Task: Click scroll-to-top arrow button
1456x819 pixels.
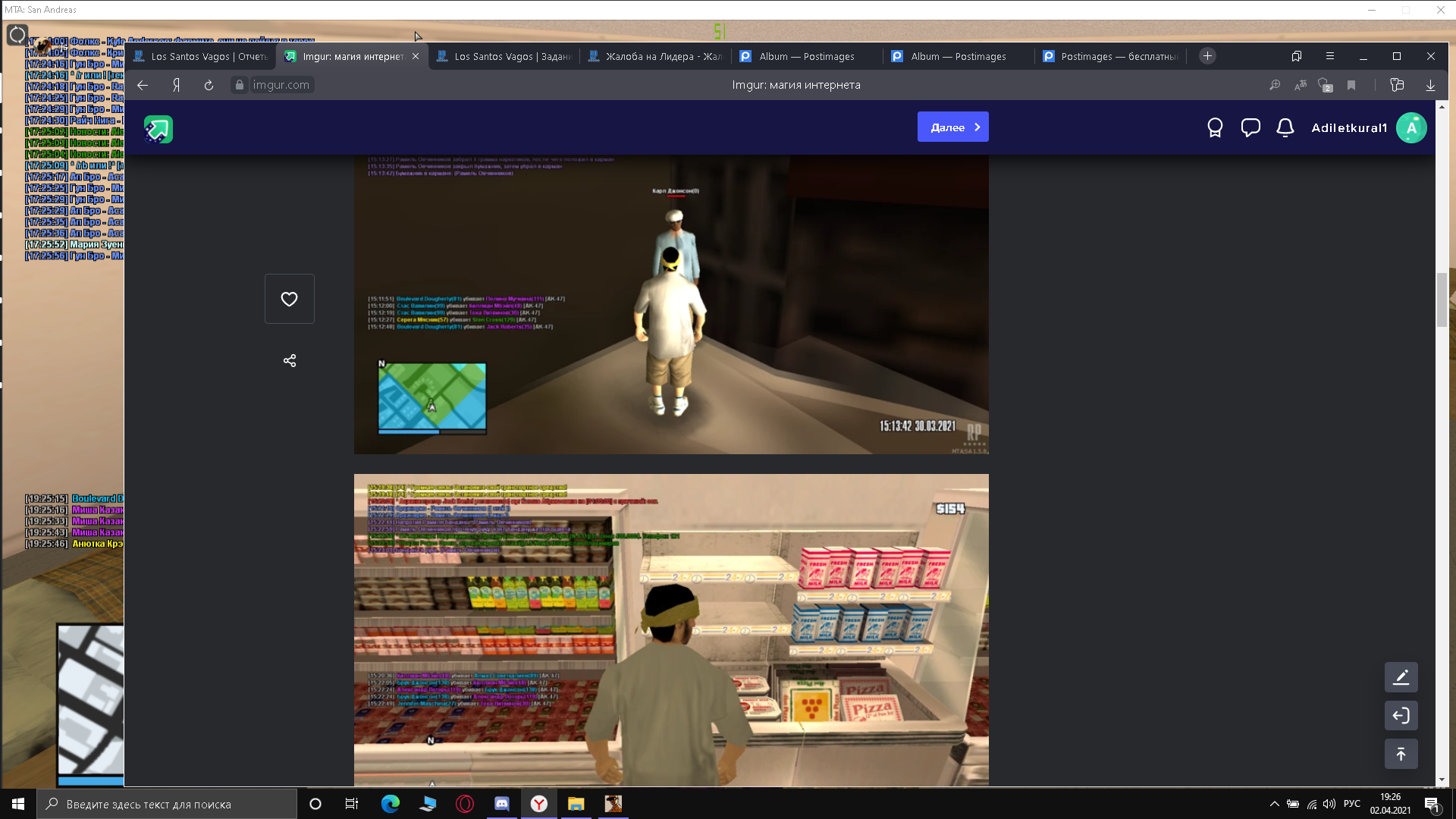Action: click(1401, 754)
